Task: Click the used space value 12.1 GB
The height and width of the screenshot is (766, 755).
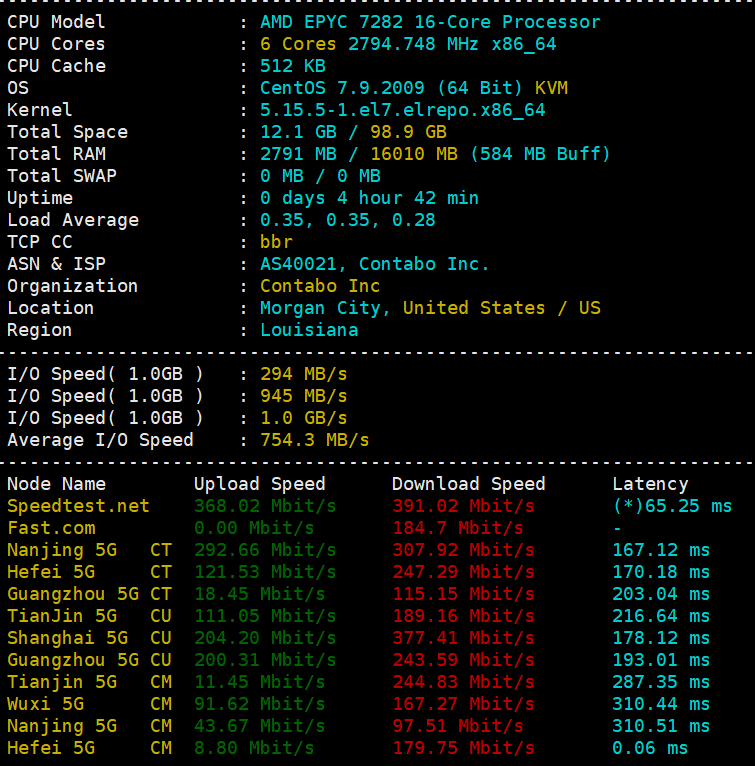Action: pyautogui.click(x=298, y=132)
